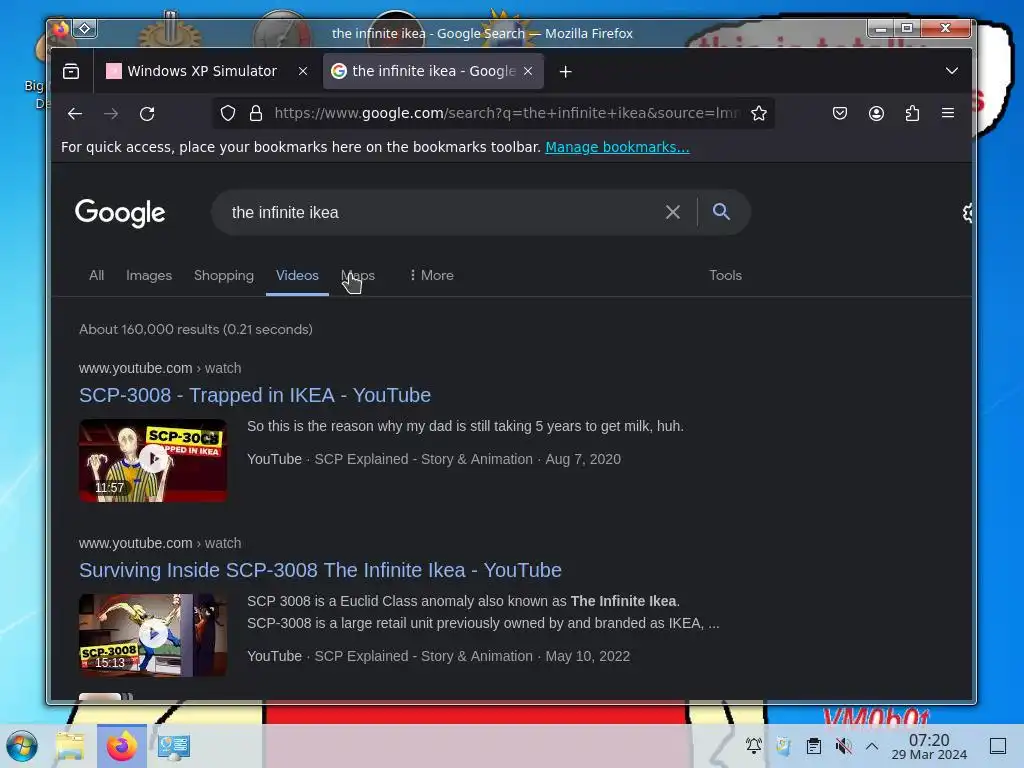The height and width of the screenshot is (768, 1024).
Task: Unmute the volume tray icon
Action: click(844, 746)
